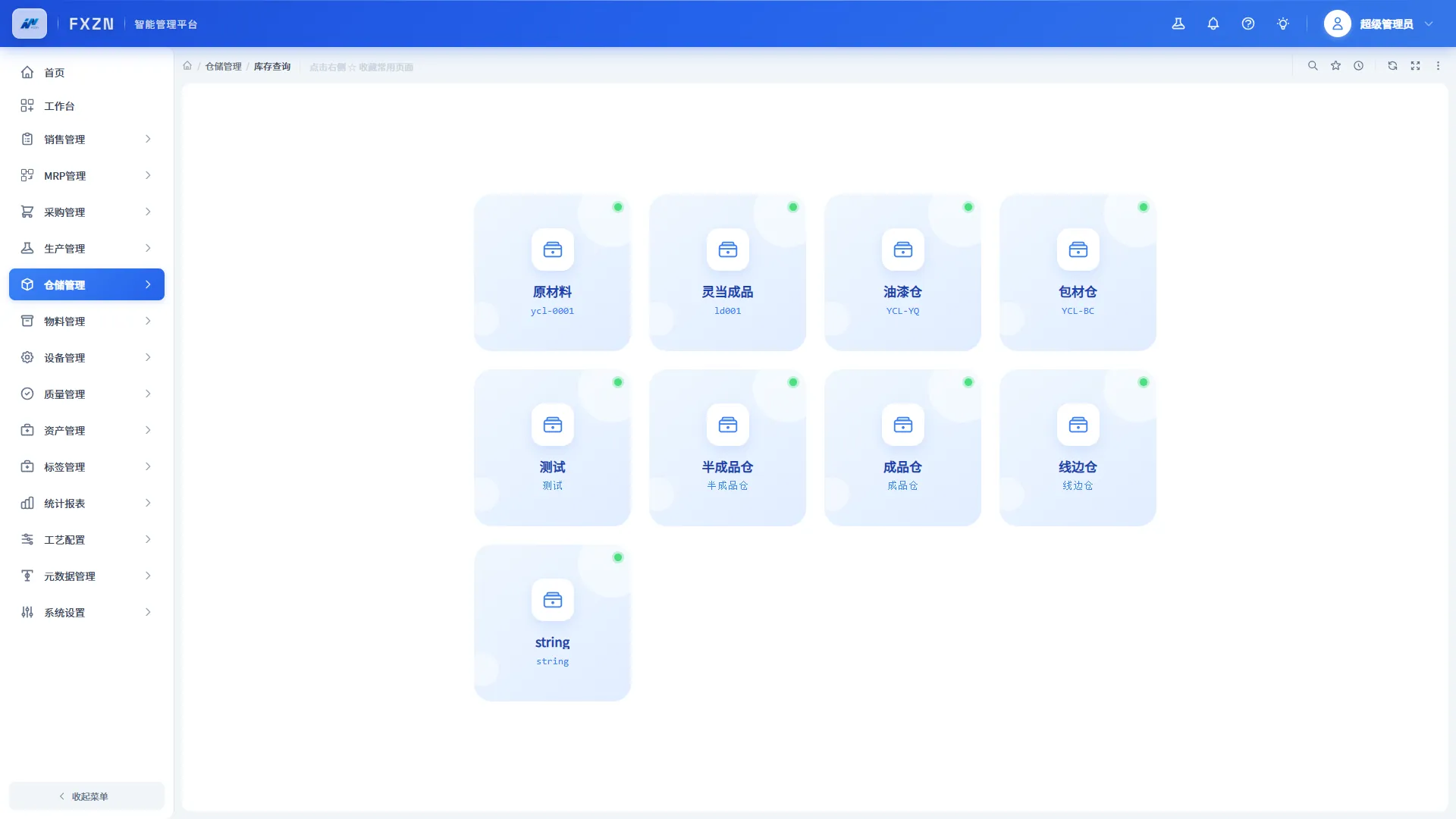Screen dimensions: 1456x819
Task: Click the lab flask icon in header
Action: (1178, 24)
